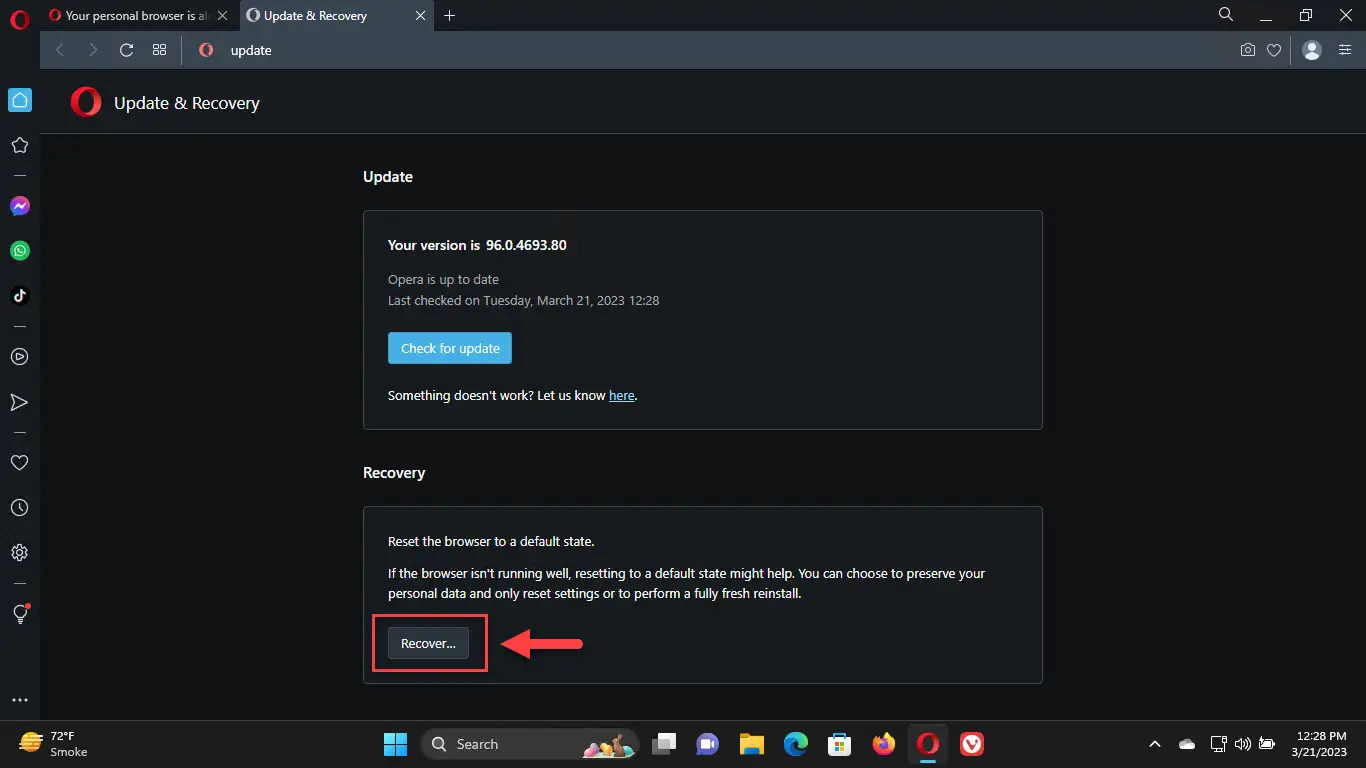The width and height of the screenshot is (1366, 768).
Task: Click the OneDrive cloud tray icon
Action: [1187, 744]
